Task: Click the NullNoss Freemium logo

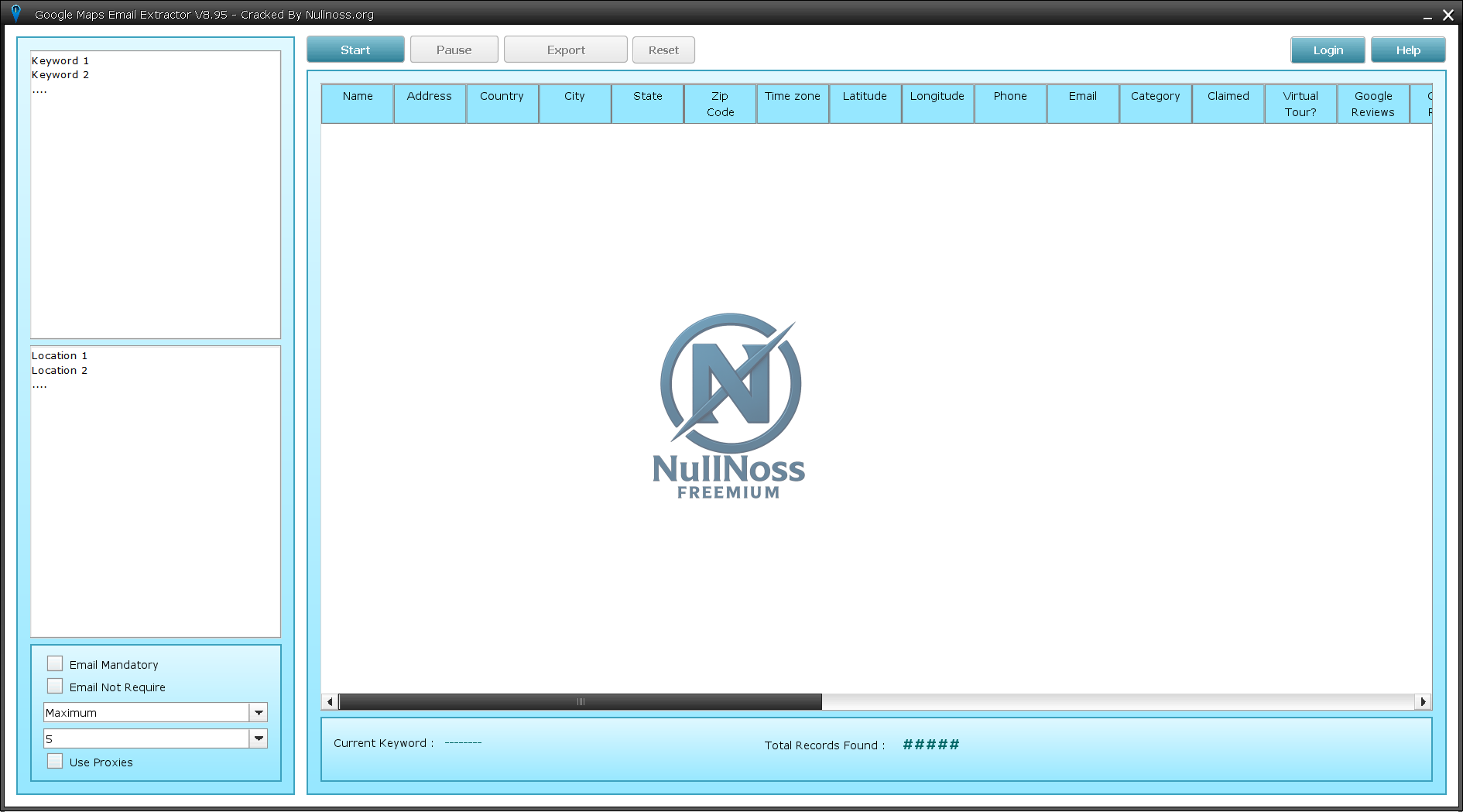Action: (728, 406)
